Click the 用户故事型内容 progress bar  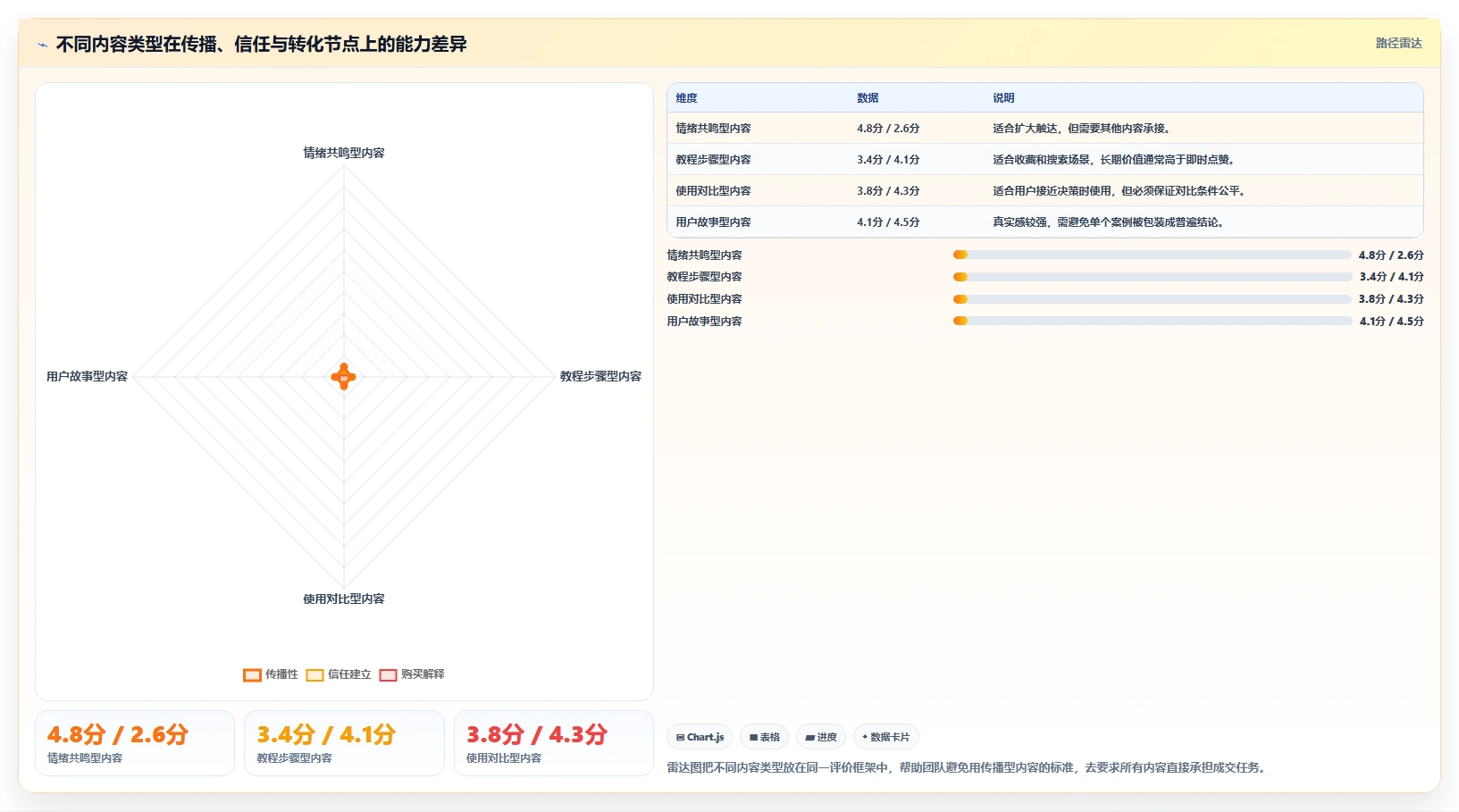pyautogui.click(x=1152, y=321)
